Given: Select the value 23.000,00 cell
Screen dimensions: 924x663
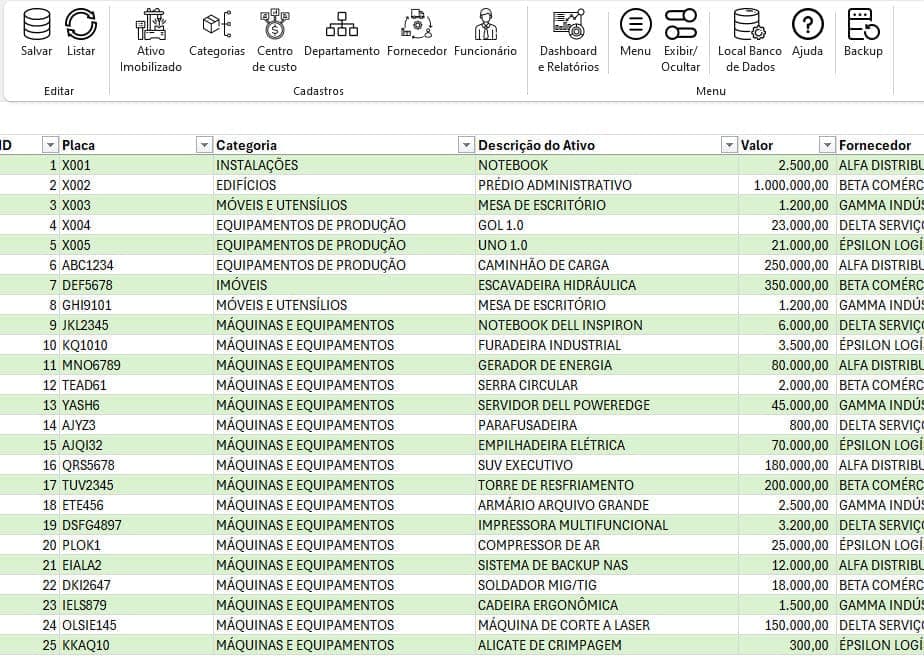Looking at the screenshot, I should 787,225.
